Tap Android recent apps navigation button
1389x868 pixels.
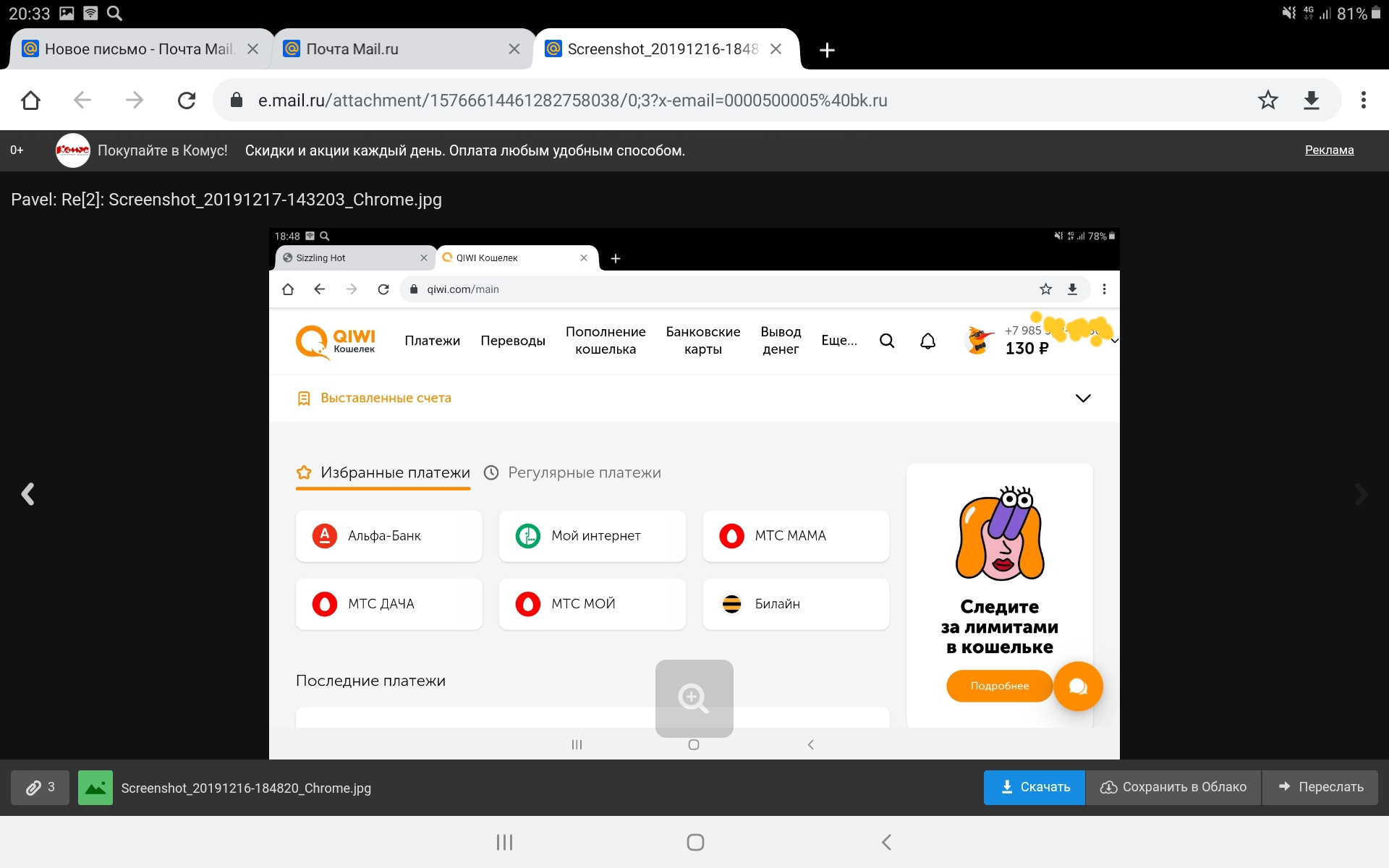pos(504,842)
